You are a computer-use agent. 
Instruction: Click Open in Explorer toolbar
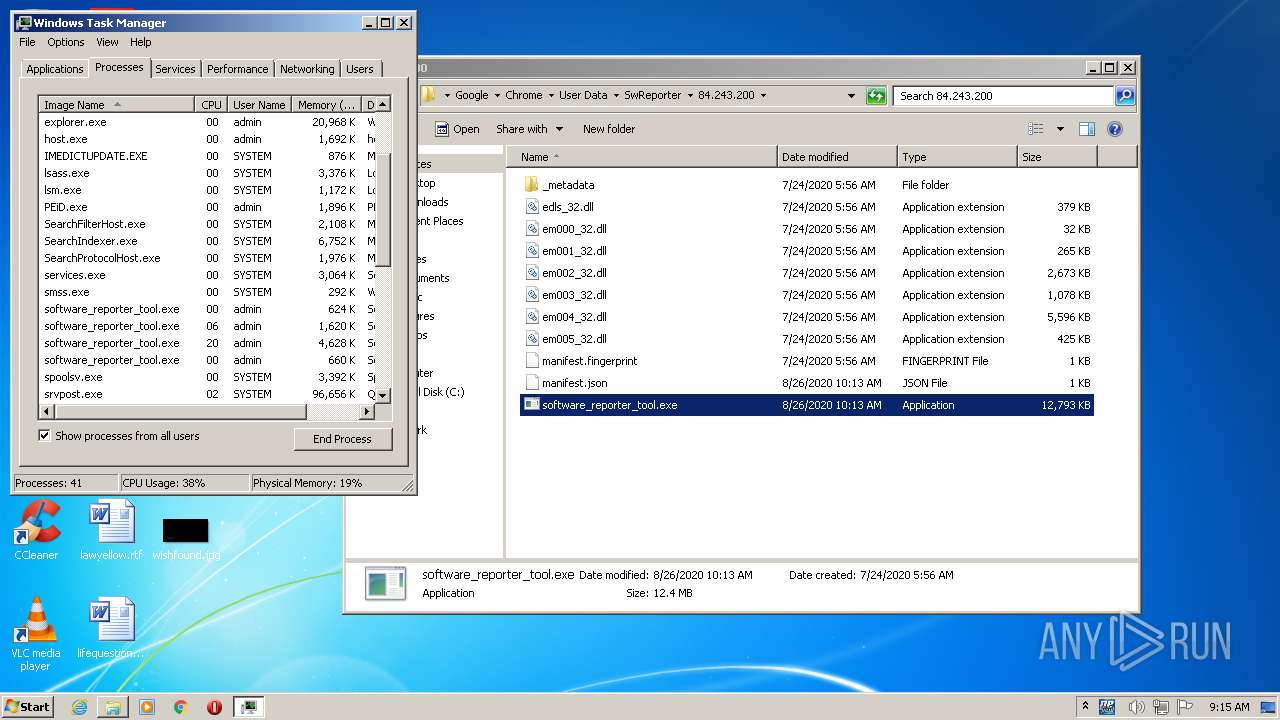tap(457, 129)
